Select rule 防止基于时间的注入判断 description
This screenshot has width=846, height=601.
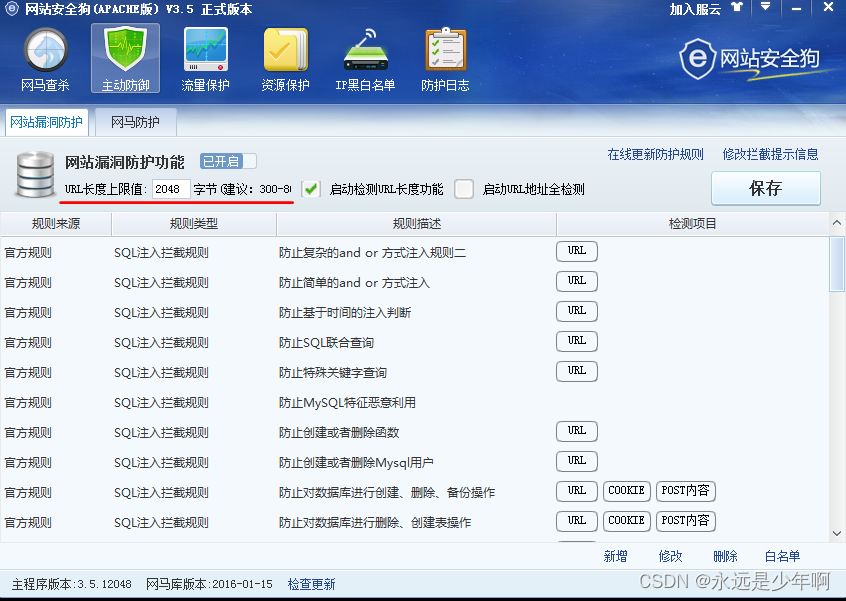(x=345, y=313)
